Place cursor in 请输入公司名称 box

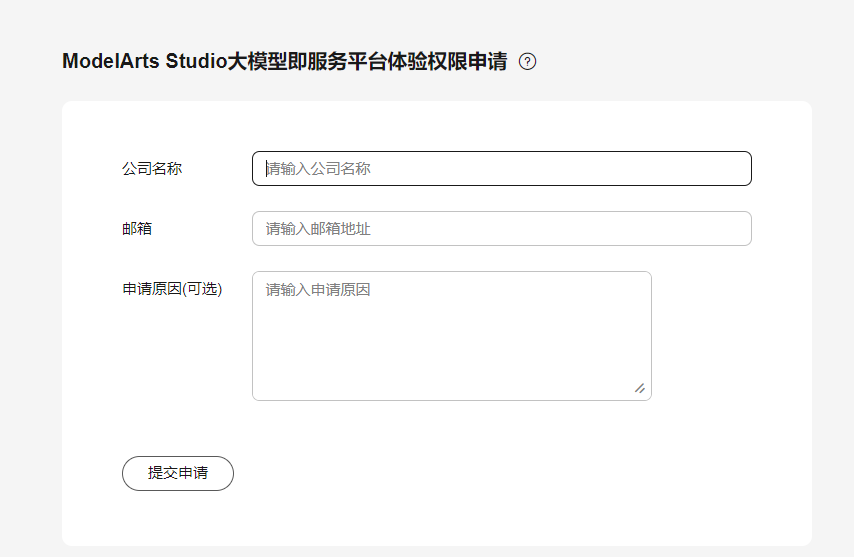pos(501,169)
